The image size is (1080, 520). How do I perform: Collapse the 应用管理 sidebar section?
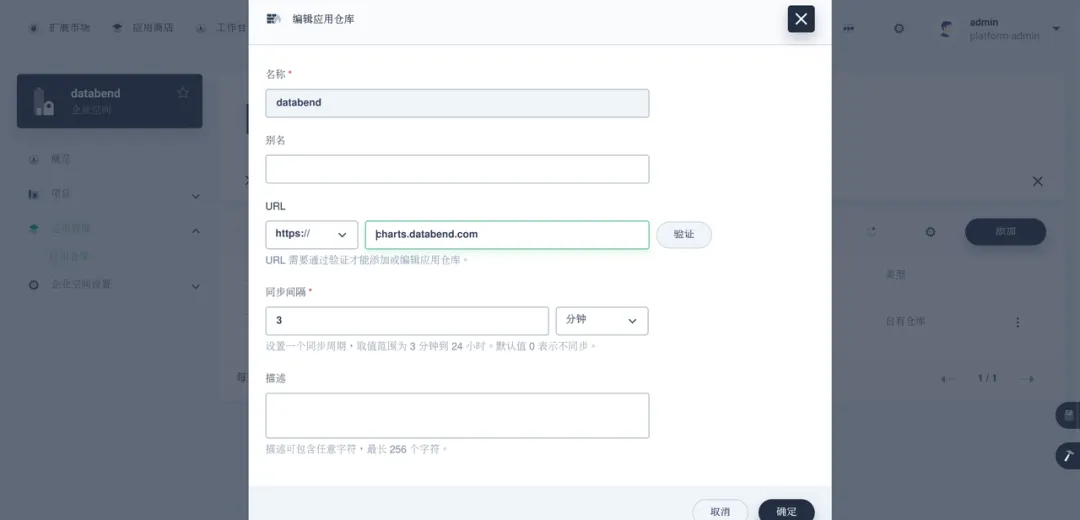point(196,230)
